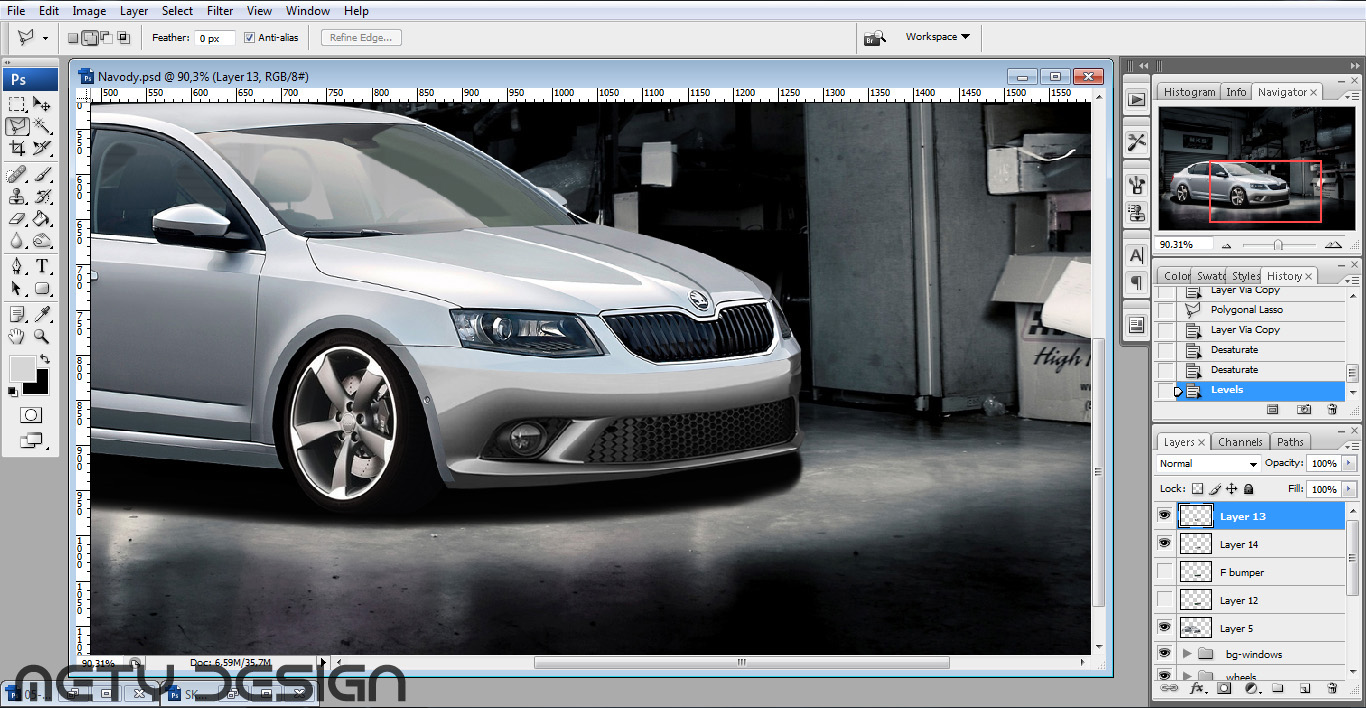Toggle the Anti-alias checkbox
This screenshot has width=1366, height=708.
pyautogui.click(x=250, y=38)
